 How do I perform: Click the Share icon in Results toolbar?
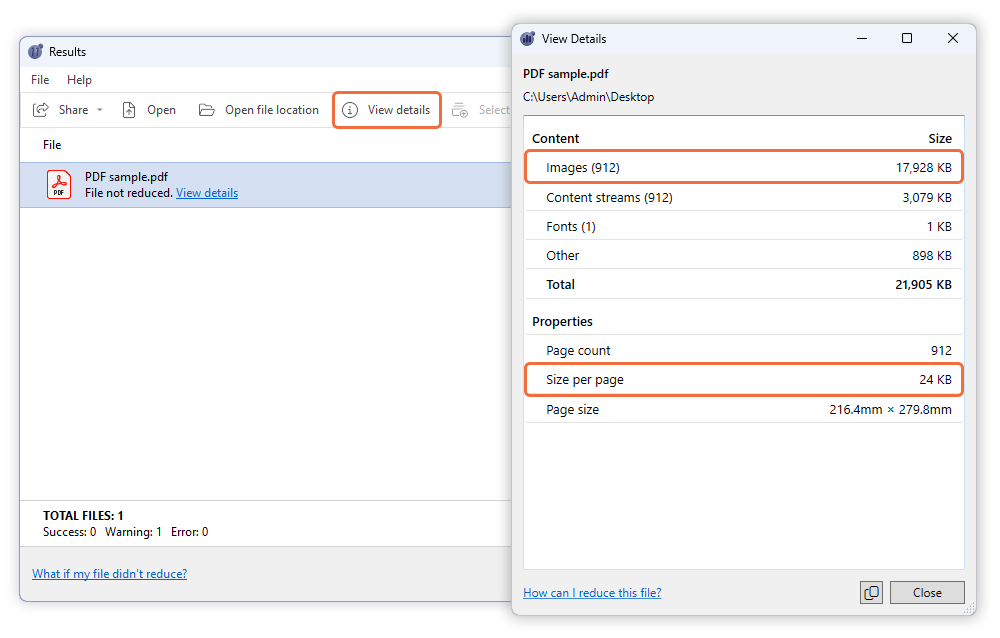pos(41,110)
